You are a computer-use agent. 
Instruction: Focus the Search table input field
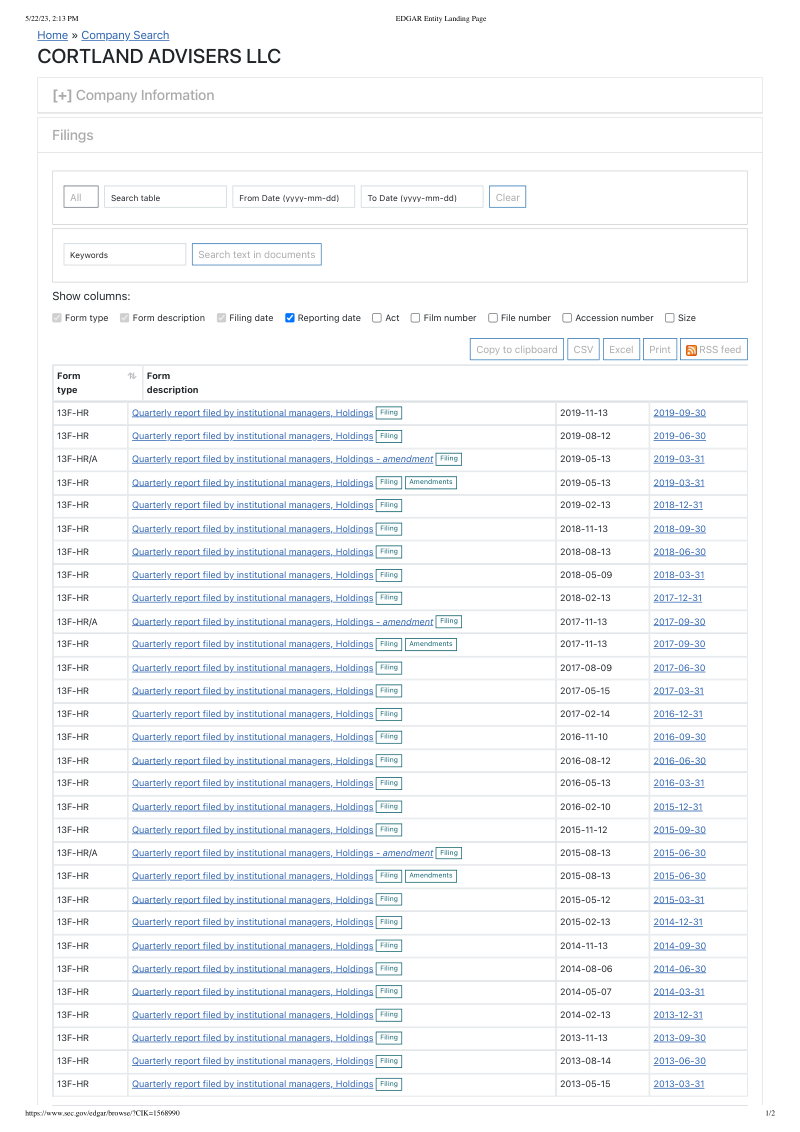tap(165, 197)
